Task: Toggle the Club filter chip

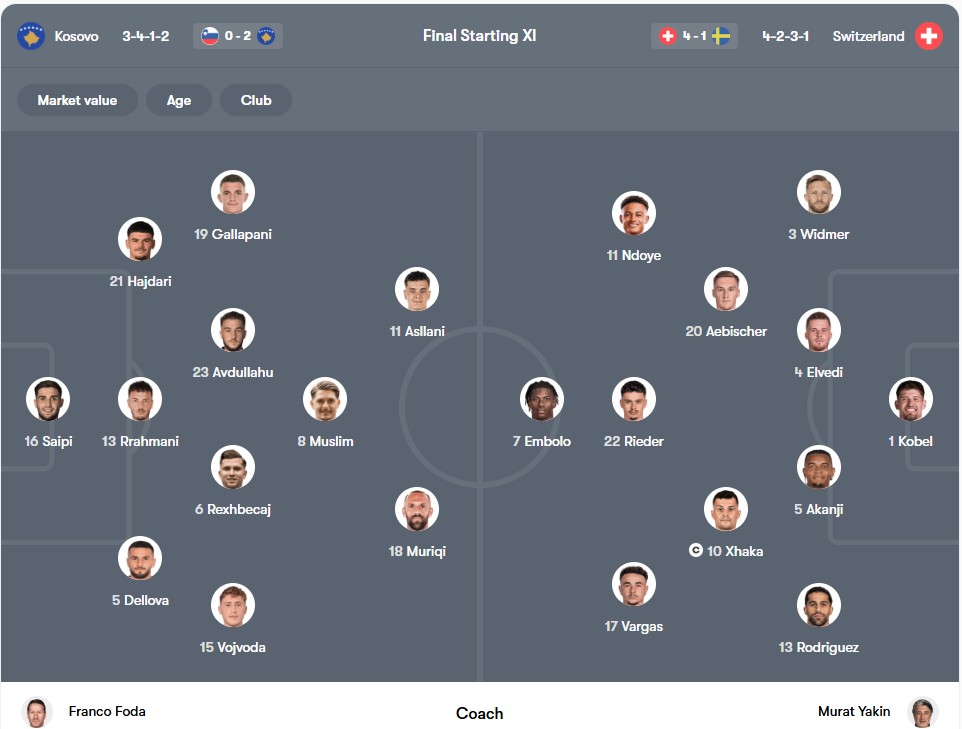Action: click(256, 100)
